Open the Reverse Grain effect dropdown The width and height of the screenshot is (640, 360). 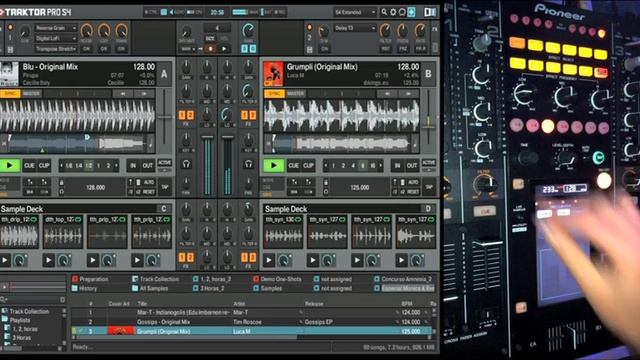[56, 28]
